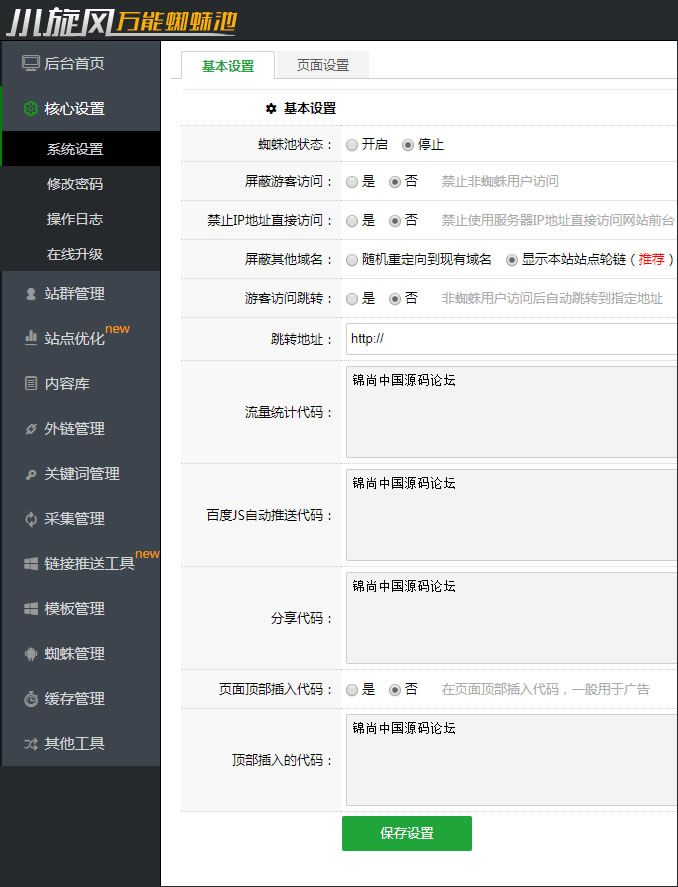Select 是 for 游客访问跳转
Viewport: 678px width, 887px height.
click(352, 299)
